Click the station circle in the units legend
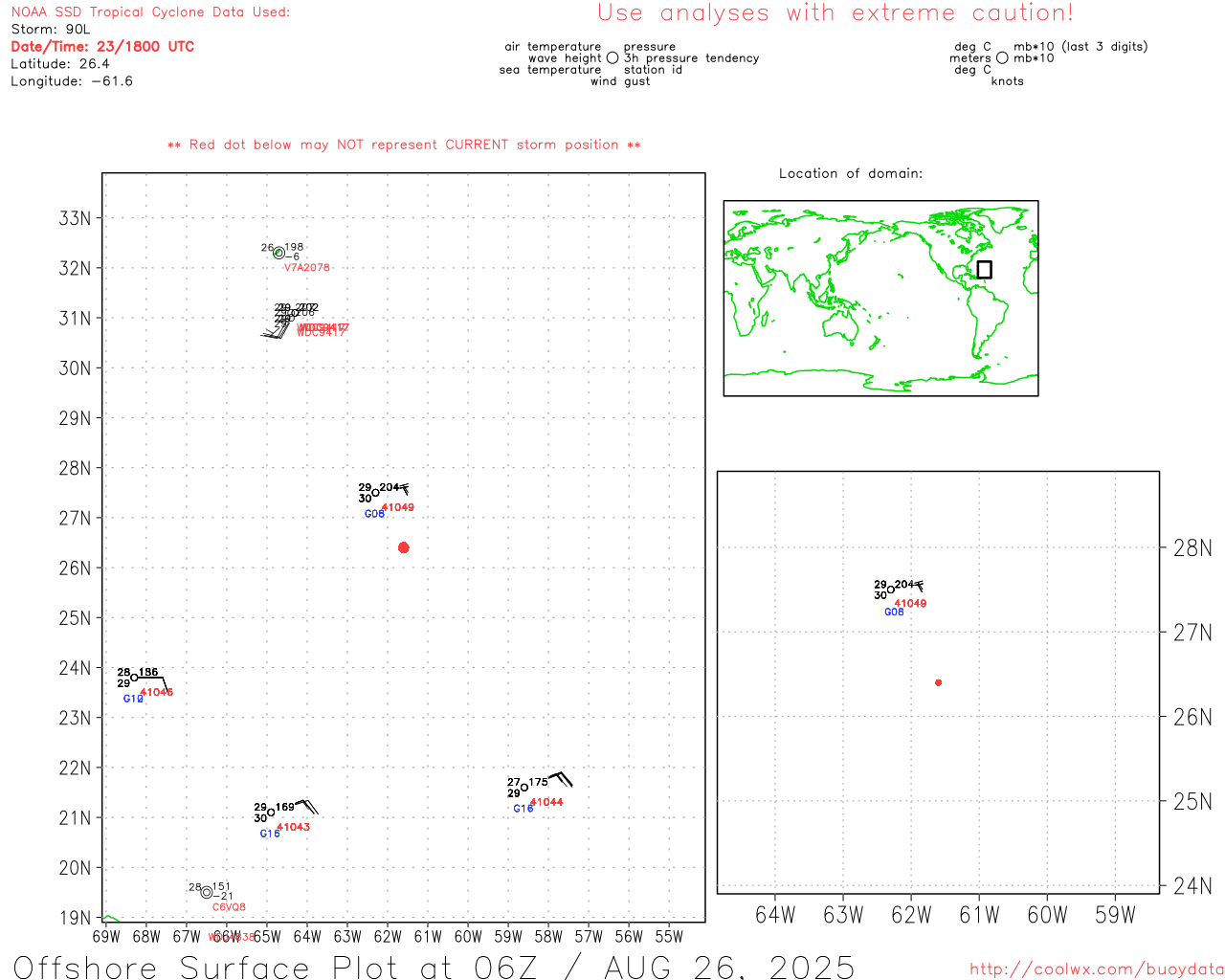The image size is (1225, 980). coord(1002,57)
